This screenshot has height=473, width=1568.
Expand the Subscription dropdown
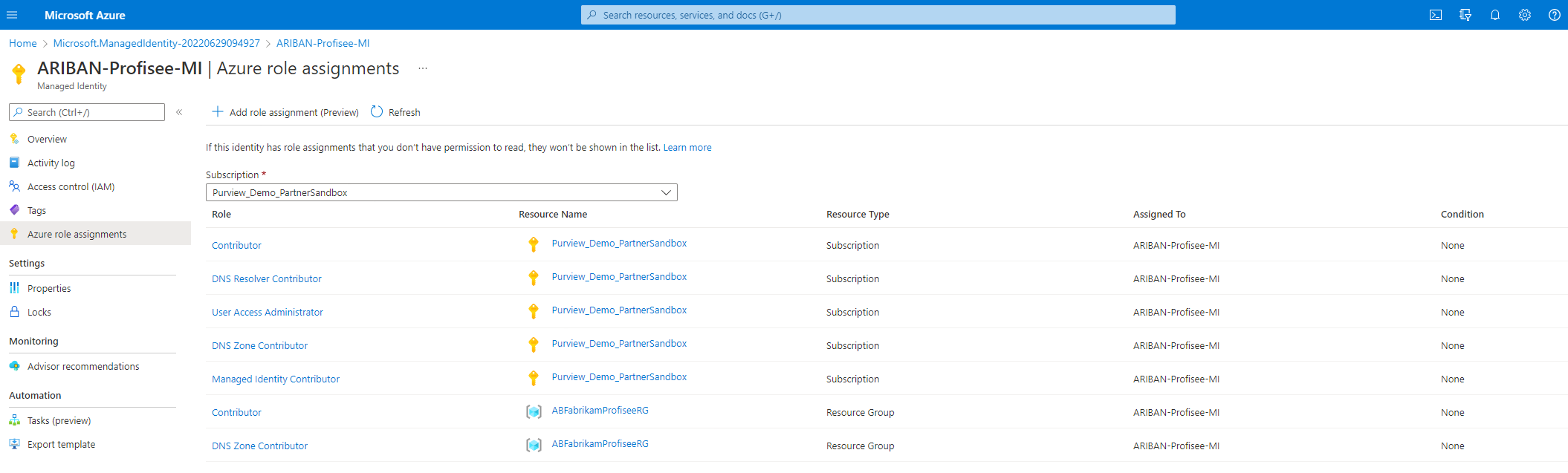point(441,192)
